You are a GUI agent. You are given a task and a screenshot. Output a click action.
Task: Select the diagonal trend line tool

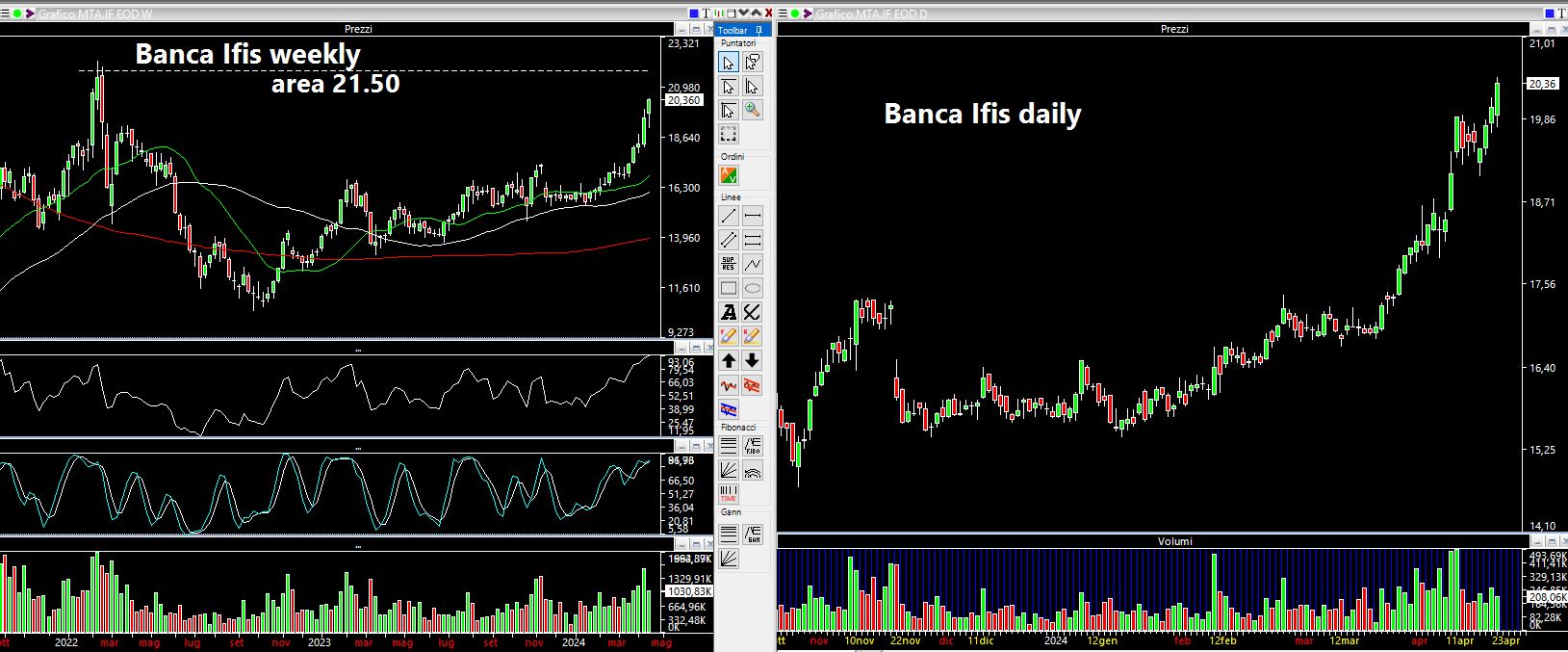(x=729, y=217)
